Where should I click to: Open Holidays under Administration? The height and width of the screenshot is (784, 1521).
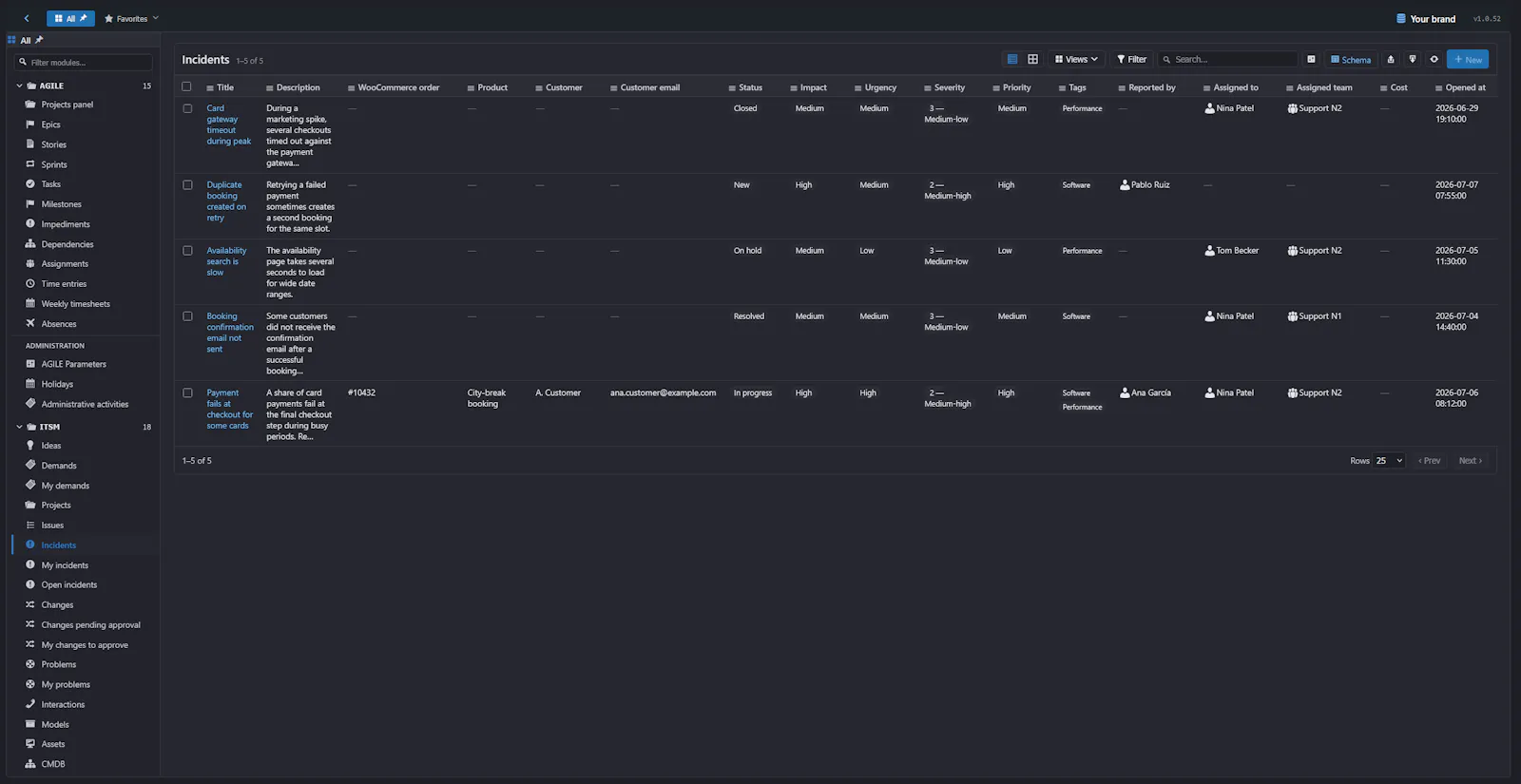pyautogui.click(x=57, y=385)
